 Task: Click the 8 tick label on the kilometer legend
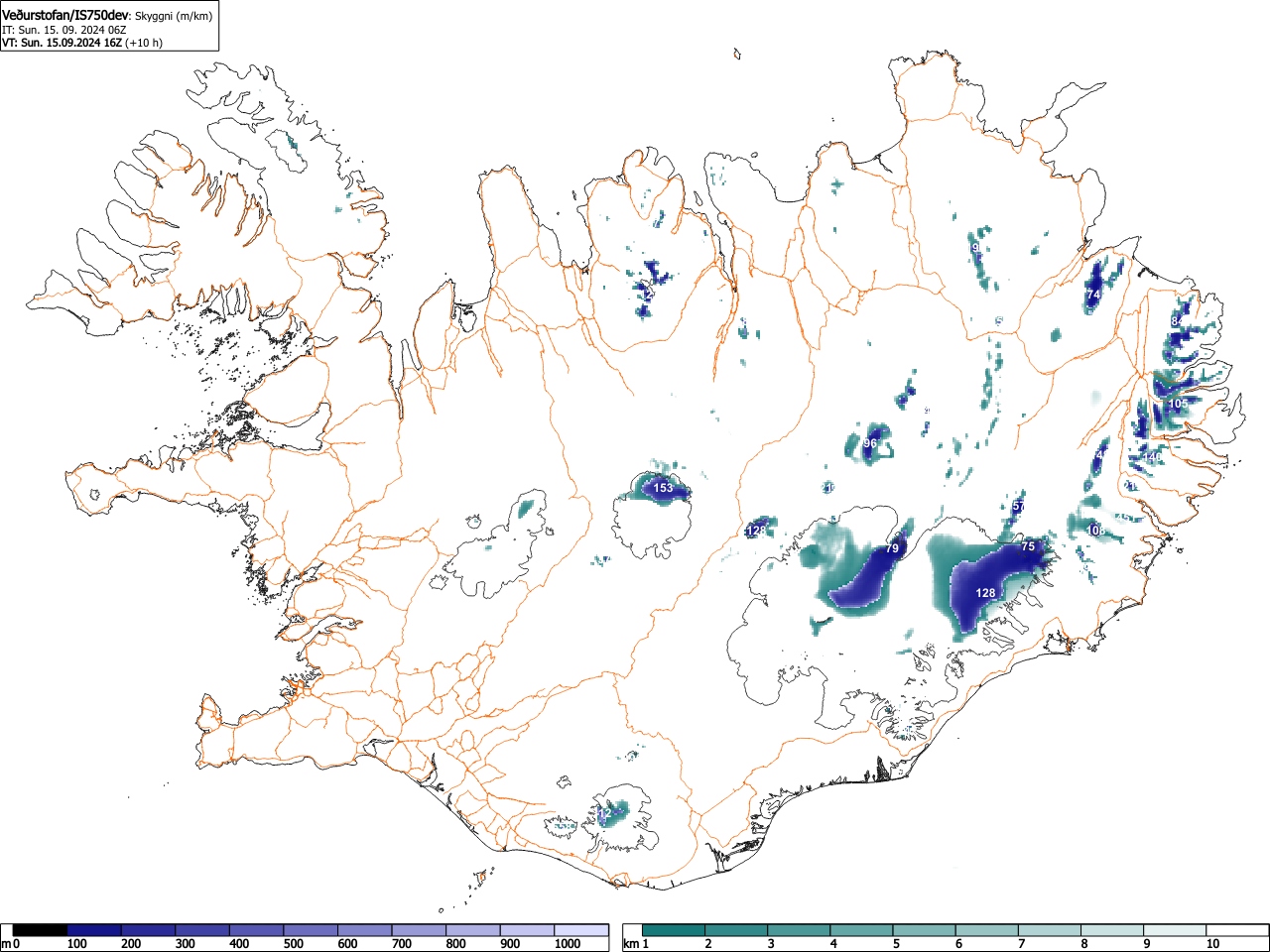point(1083,944)
